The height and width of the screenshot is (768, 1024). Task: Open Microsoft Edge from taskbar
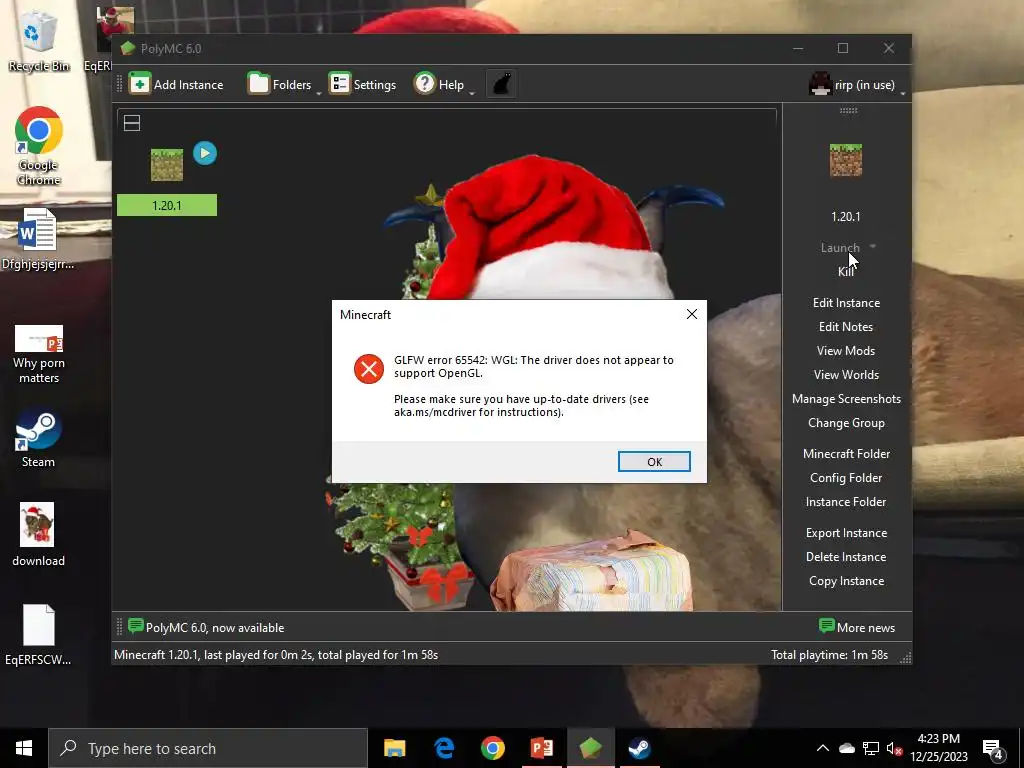point(444,748)
